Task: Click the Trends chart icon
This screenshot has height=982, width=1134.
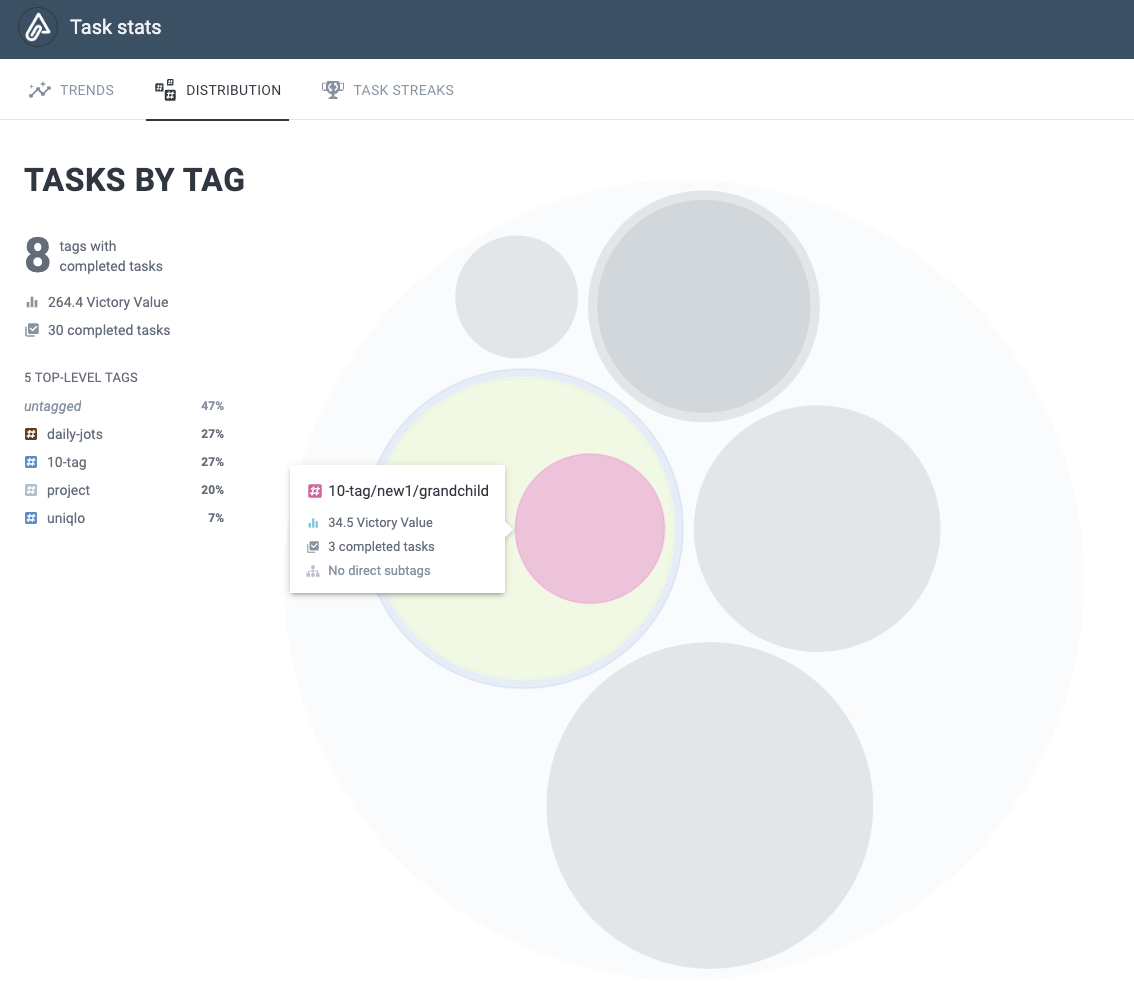Action: [39, 90]
